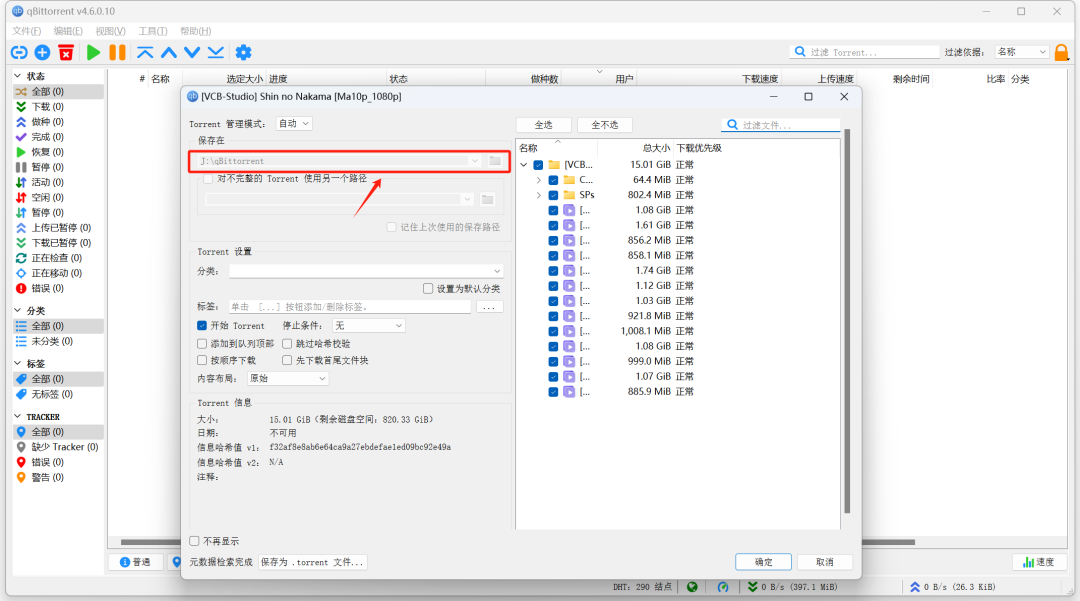This screenshot has width=1080, height=601.
Task: Move torrent to bottom of queue
Action: (216, 52)
